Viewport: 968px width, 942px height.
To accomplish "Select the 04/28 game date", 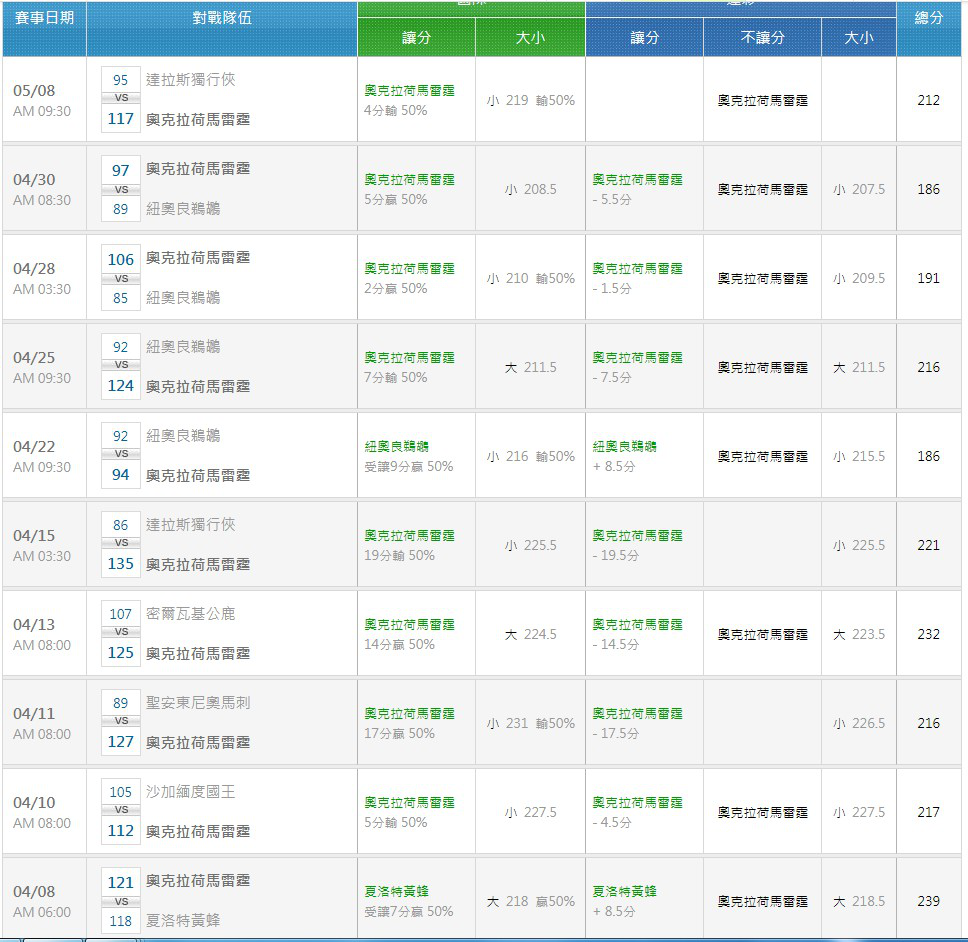I will click(x=34, y=269).
